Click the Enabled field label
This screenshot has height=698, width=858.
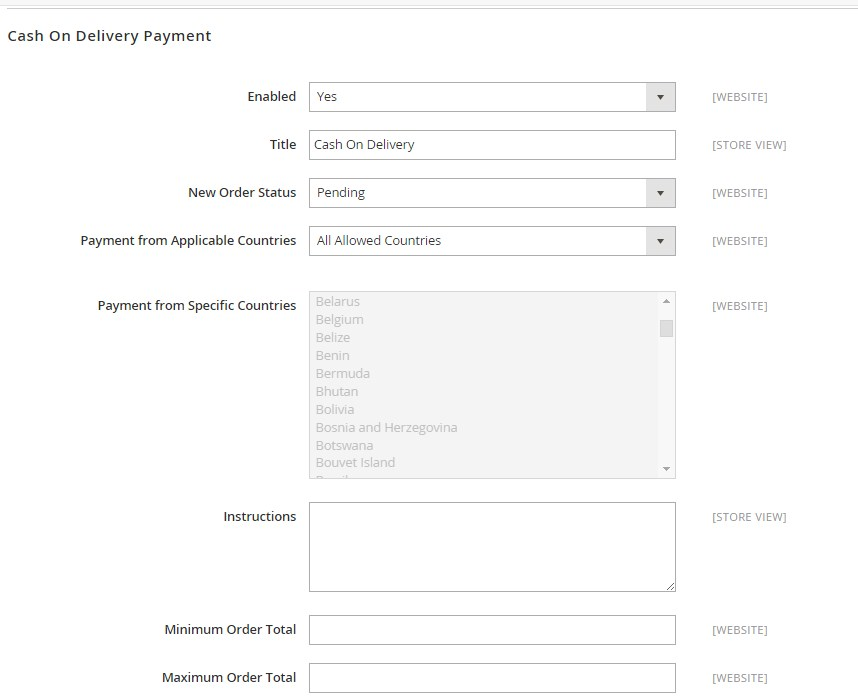[x=271, y=97]
